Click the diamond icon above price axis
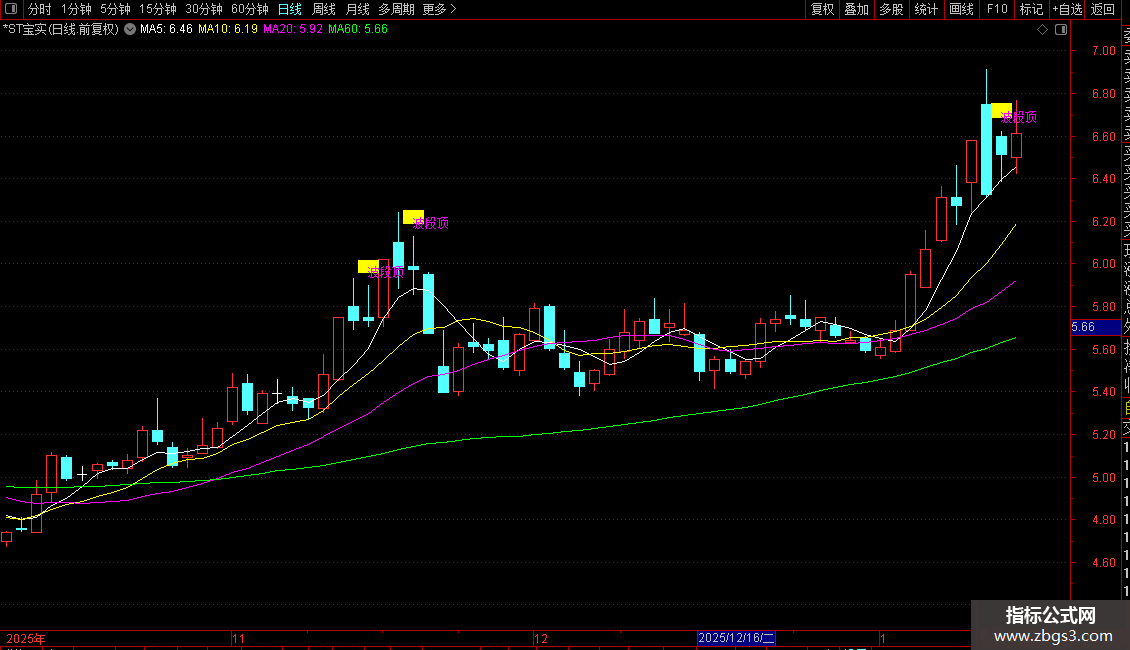This screenshot has height=650, width=1130. tap(1042, 30)
